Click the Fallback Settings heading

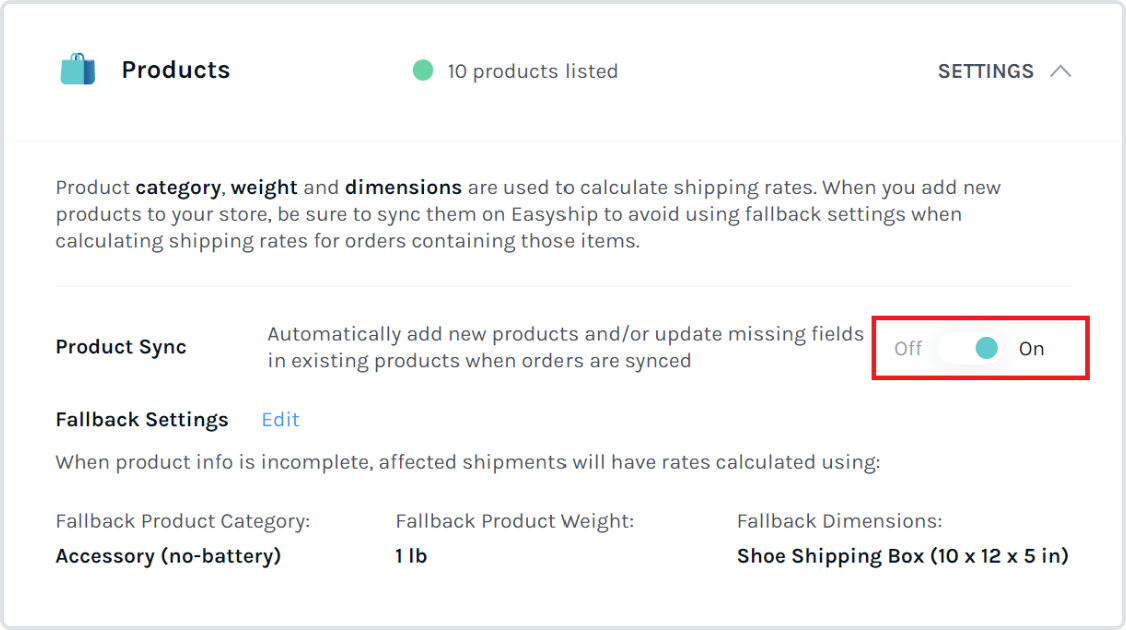(141, 420)
